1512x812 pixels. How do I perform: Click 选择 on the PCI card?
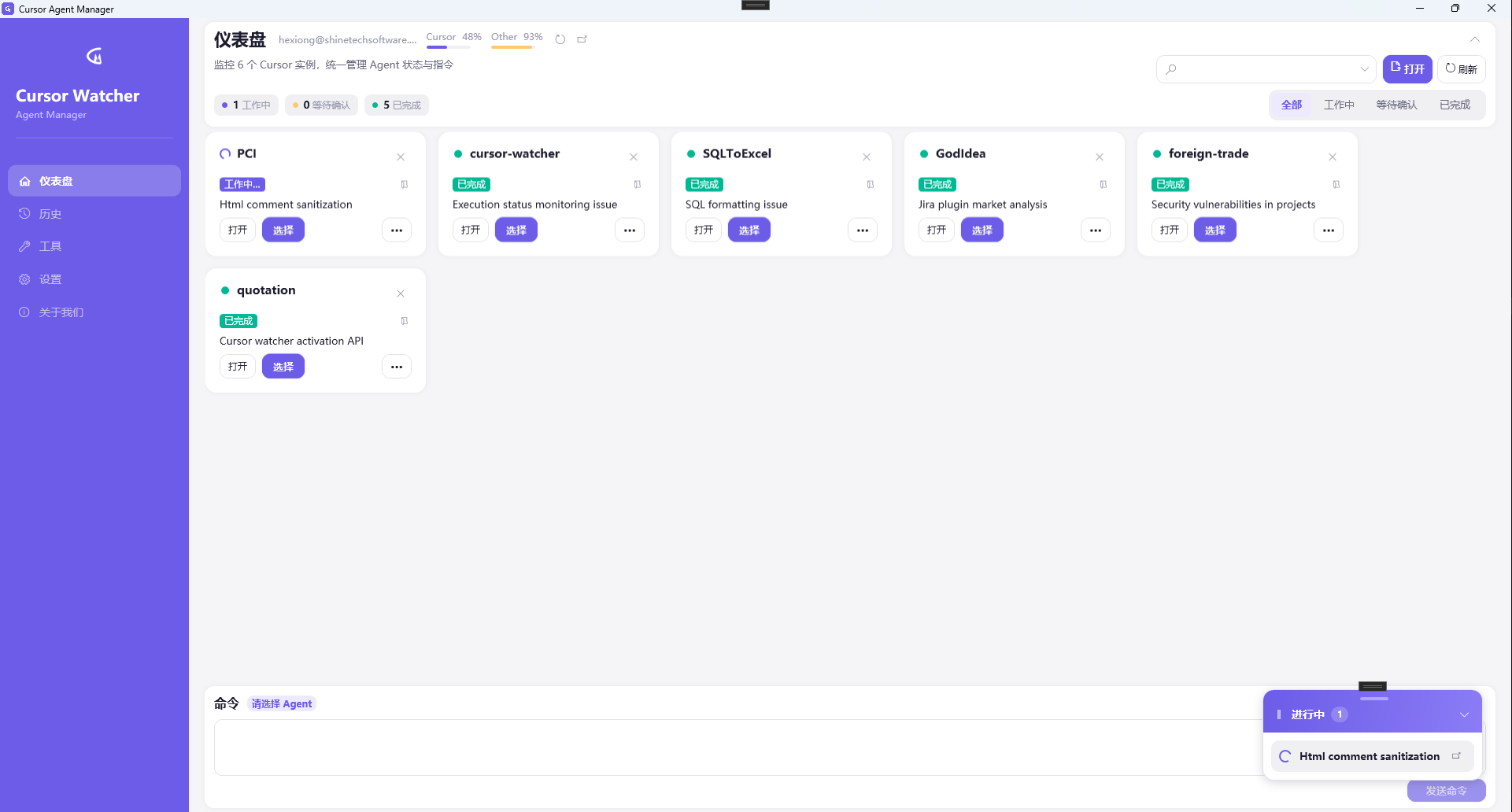[283, 230]
